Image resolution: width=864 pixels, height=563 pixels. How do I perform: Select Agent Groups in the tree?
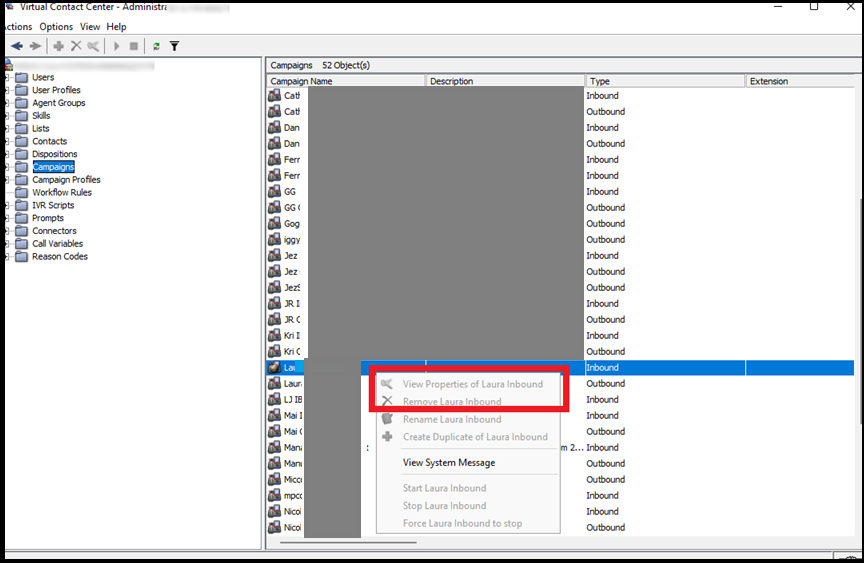pos(58,103)
